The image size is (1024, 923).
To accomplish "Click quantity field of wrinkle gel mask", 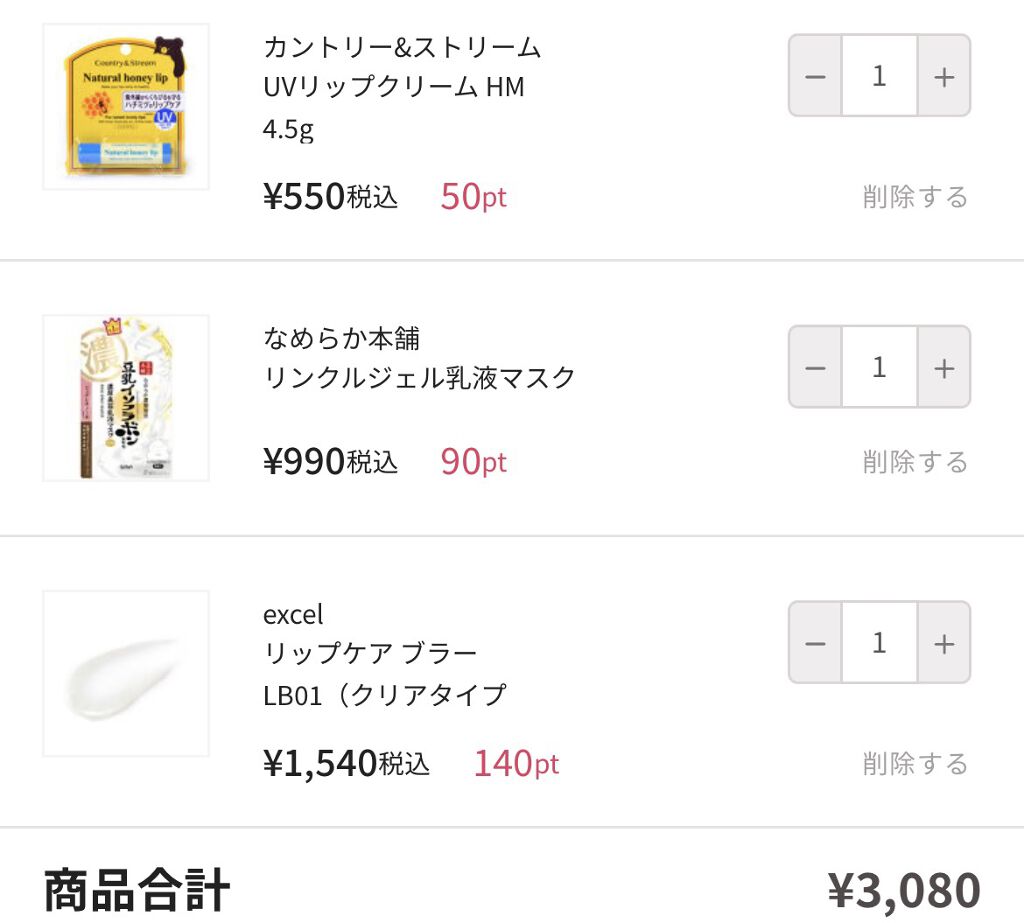I will pyautogui.click(x=879, y=367).
